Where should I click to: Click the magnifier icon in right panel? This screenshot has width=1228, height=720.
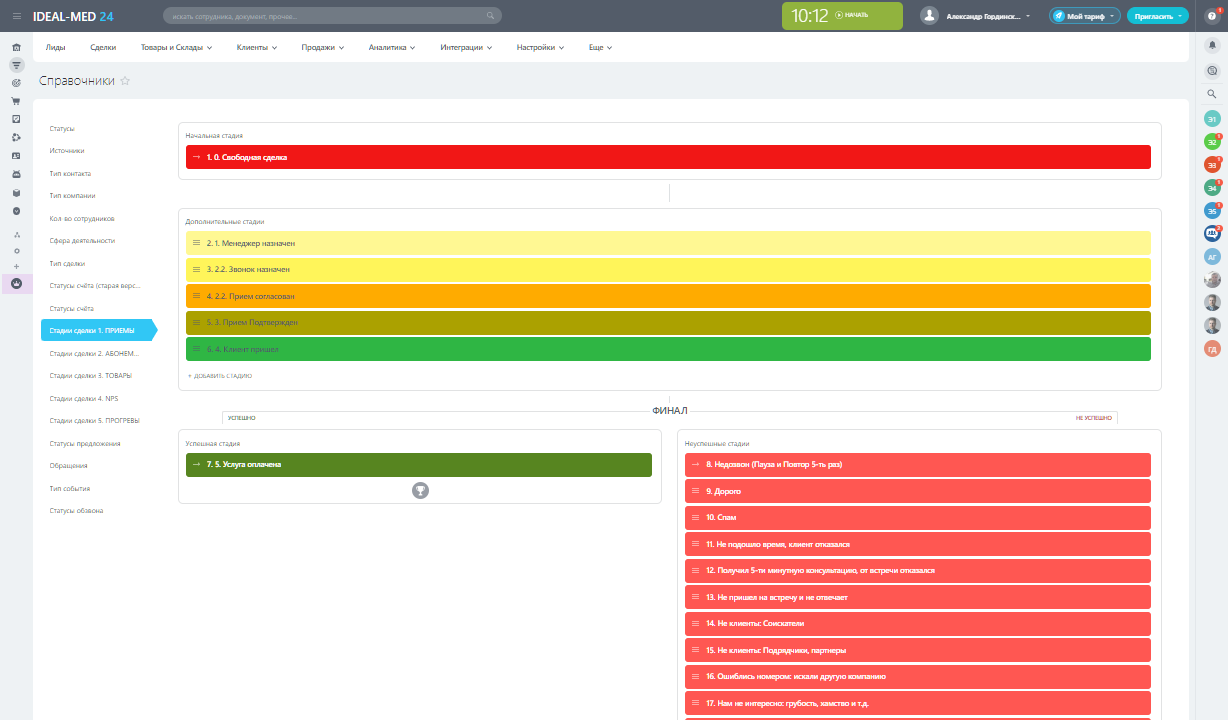(x=1212, y=94)
